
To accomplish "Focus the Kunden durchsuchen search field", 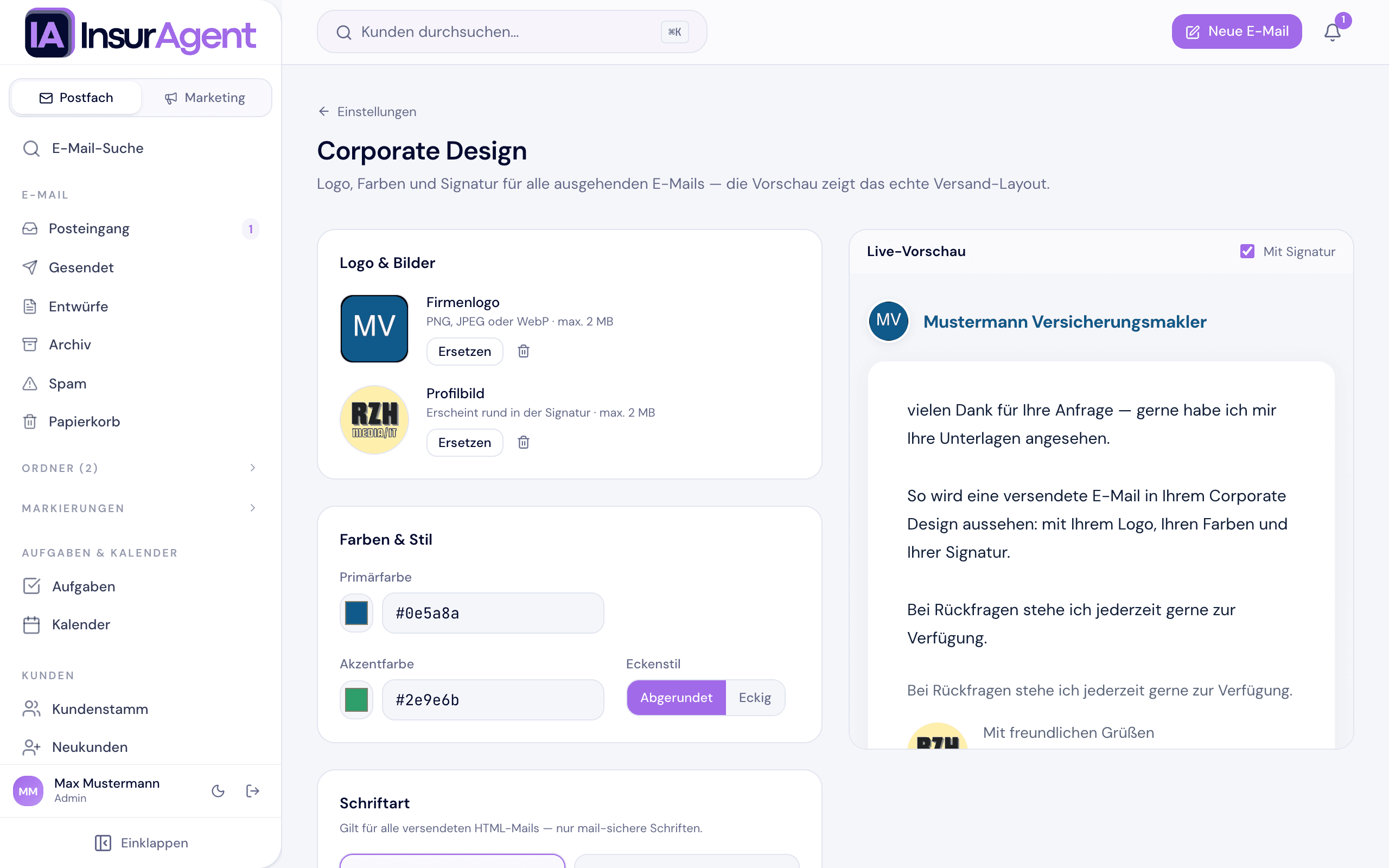I will (512, 31).
